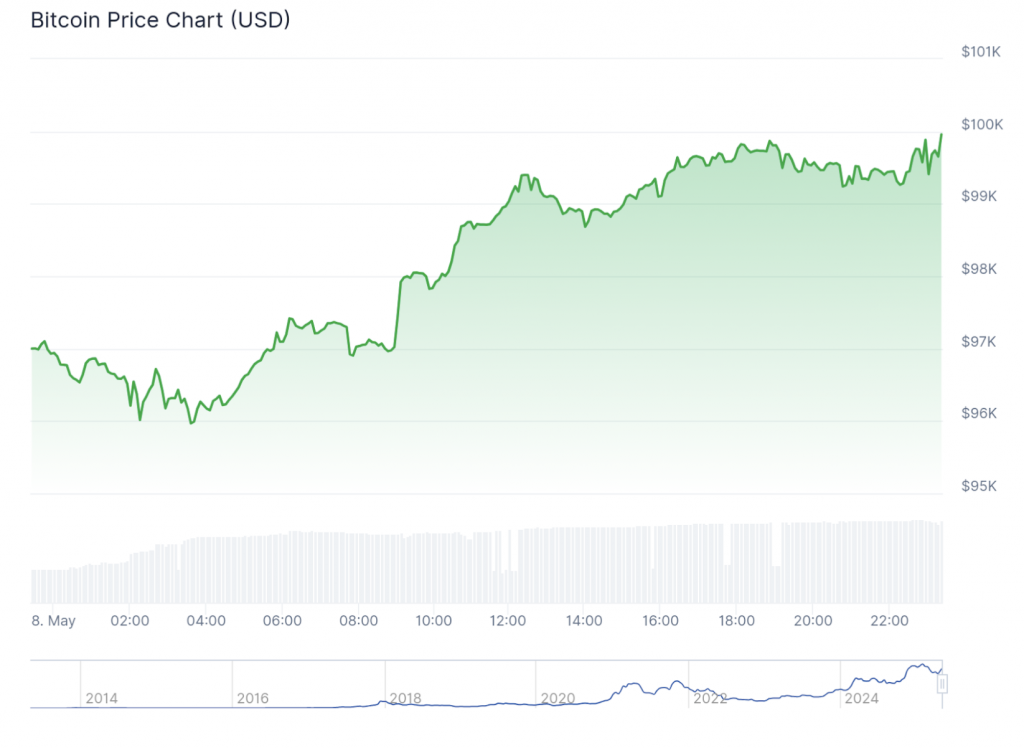The width and height of the screenshot is (1024, 748).
Task: Click the $101K price axis label
Action: (x=980, y=51)
